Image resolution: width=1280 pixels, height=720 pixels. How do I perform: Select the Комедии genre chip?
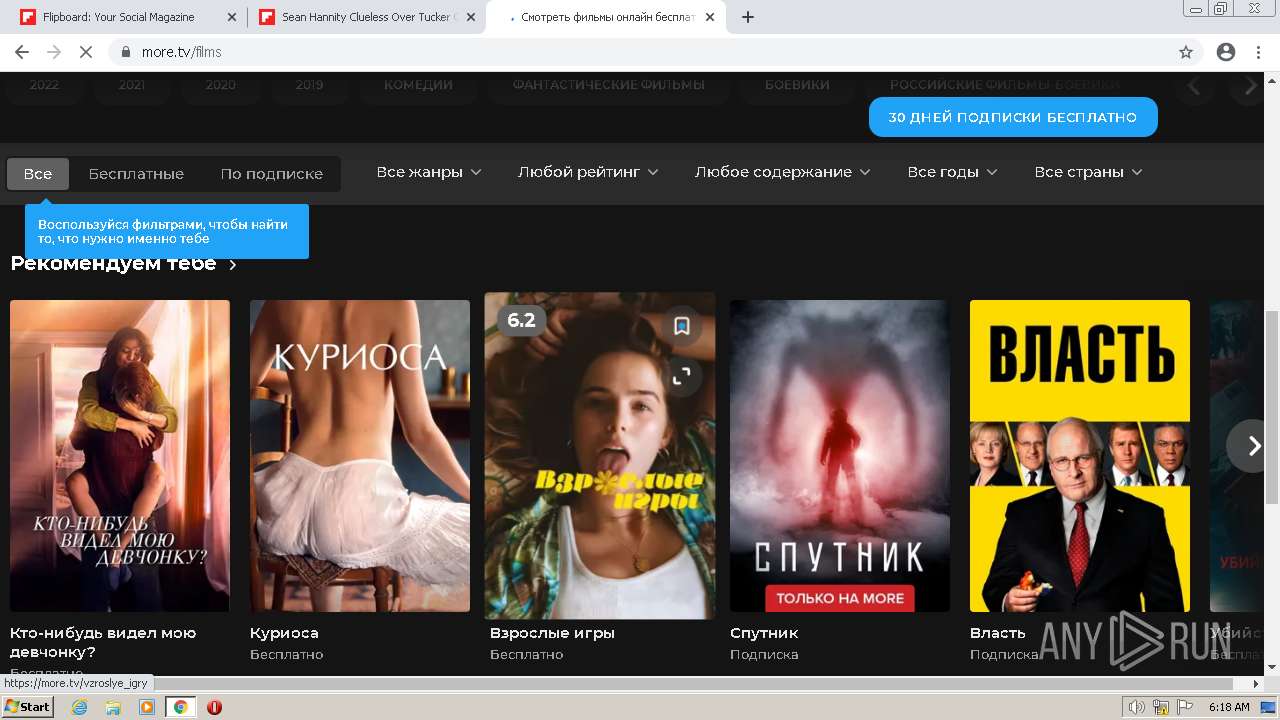pyautogui.click(x=419, y=86)
